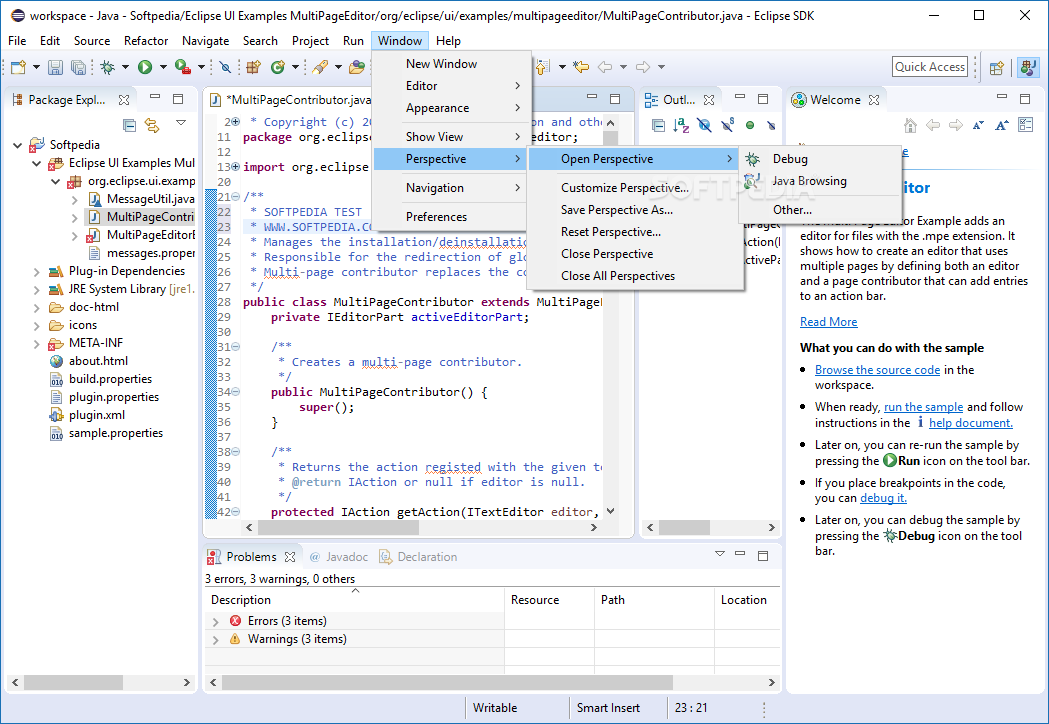Click the Forward navigation arrow in main toolbar

click(x=643, y=67)
